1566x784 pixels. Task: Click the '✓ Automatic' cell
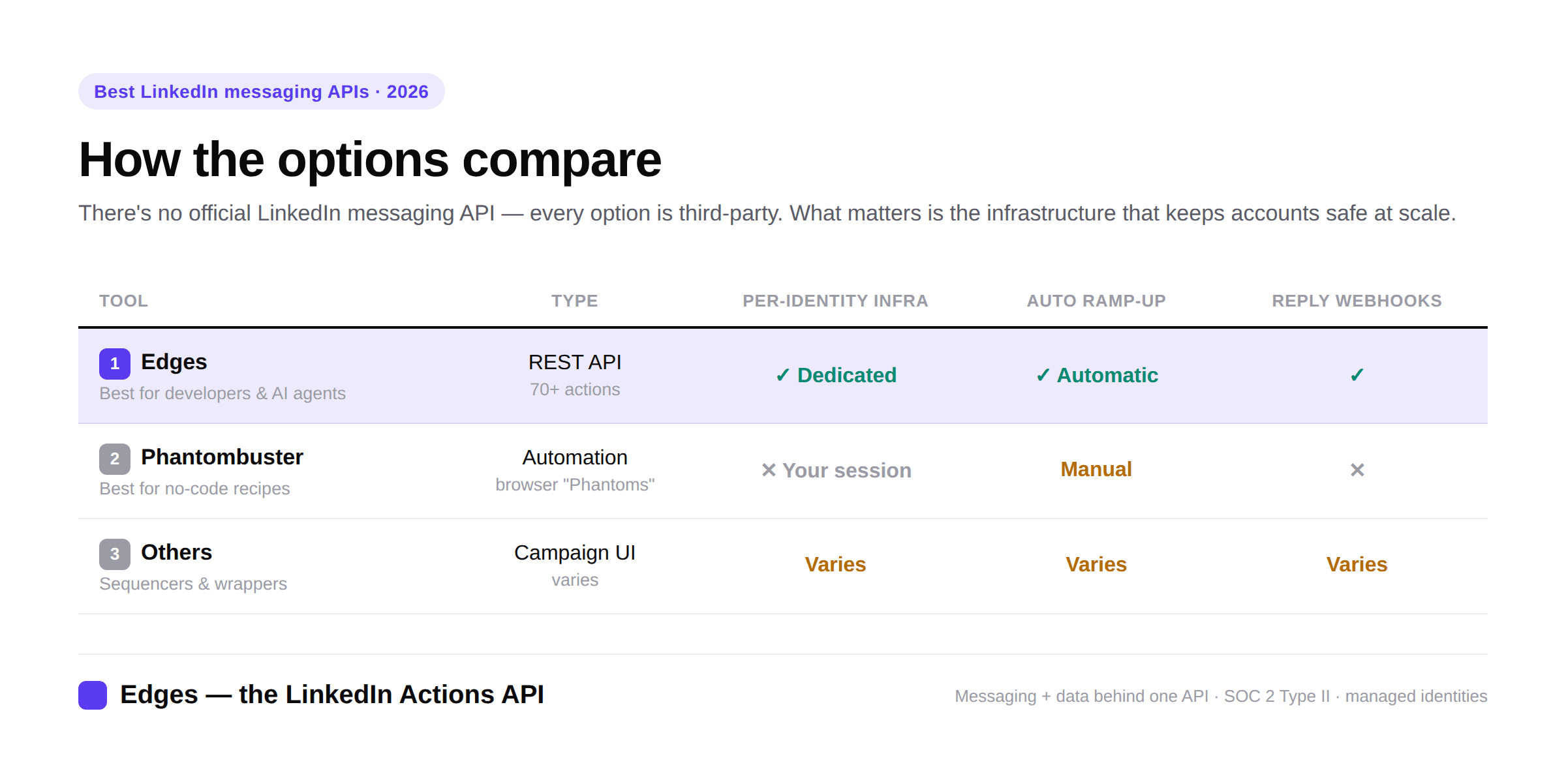pos(1097,375)
